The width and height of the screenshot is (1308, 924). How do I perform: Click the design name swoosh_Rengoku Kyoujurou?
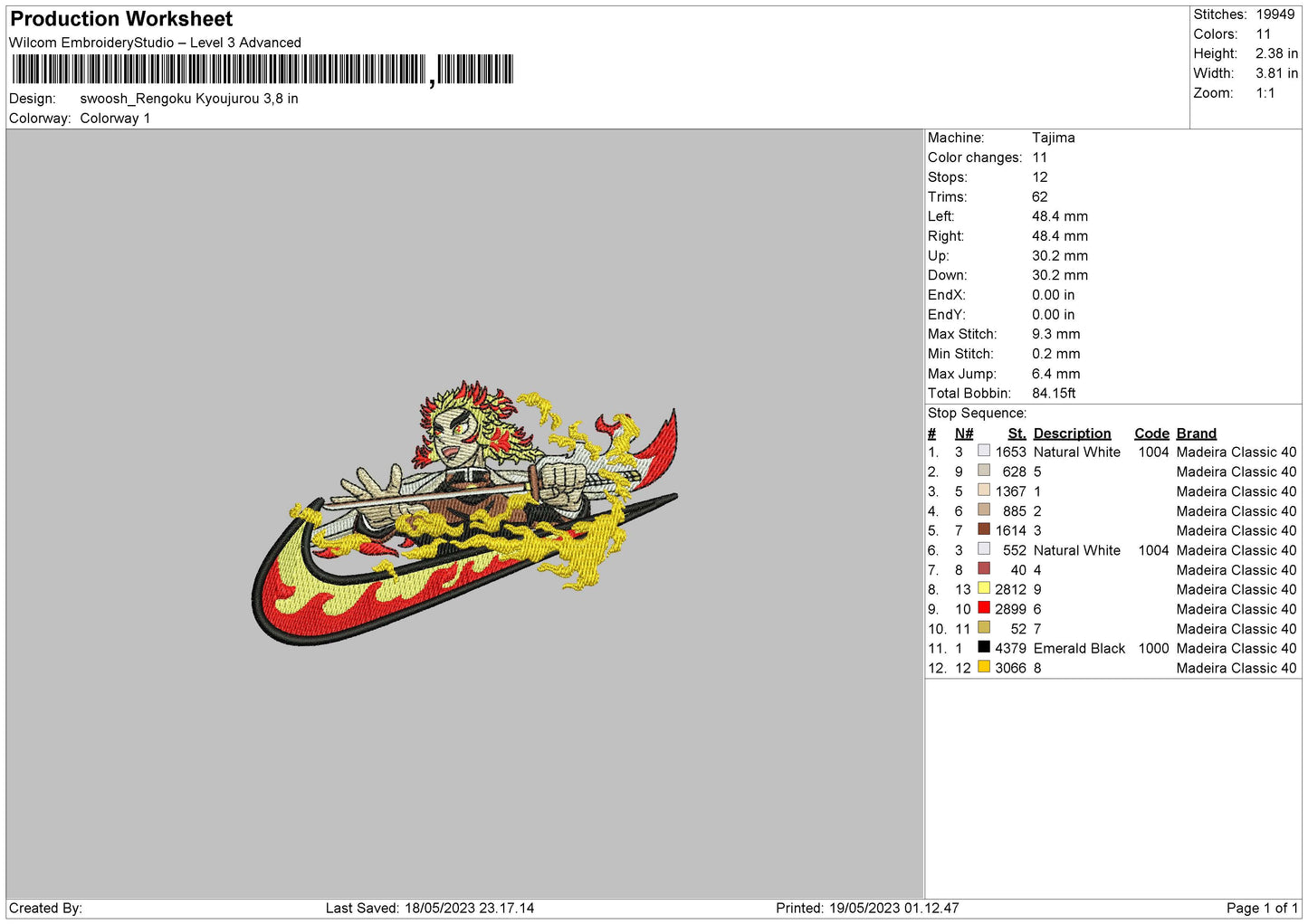188,99
